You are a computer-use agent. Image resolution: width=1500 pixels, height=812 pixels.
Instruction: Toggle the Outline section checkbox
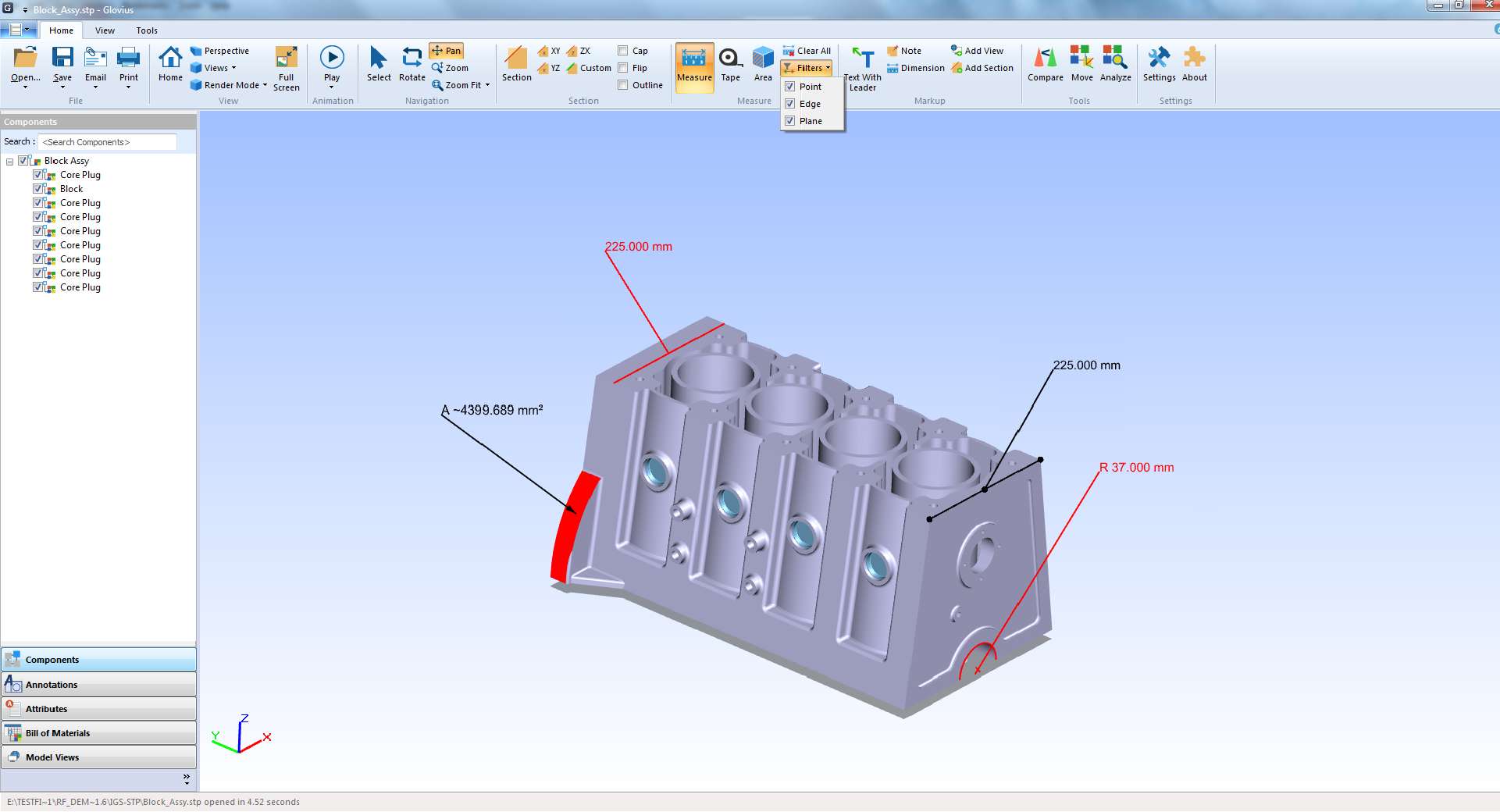(x=623, y=85)
